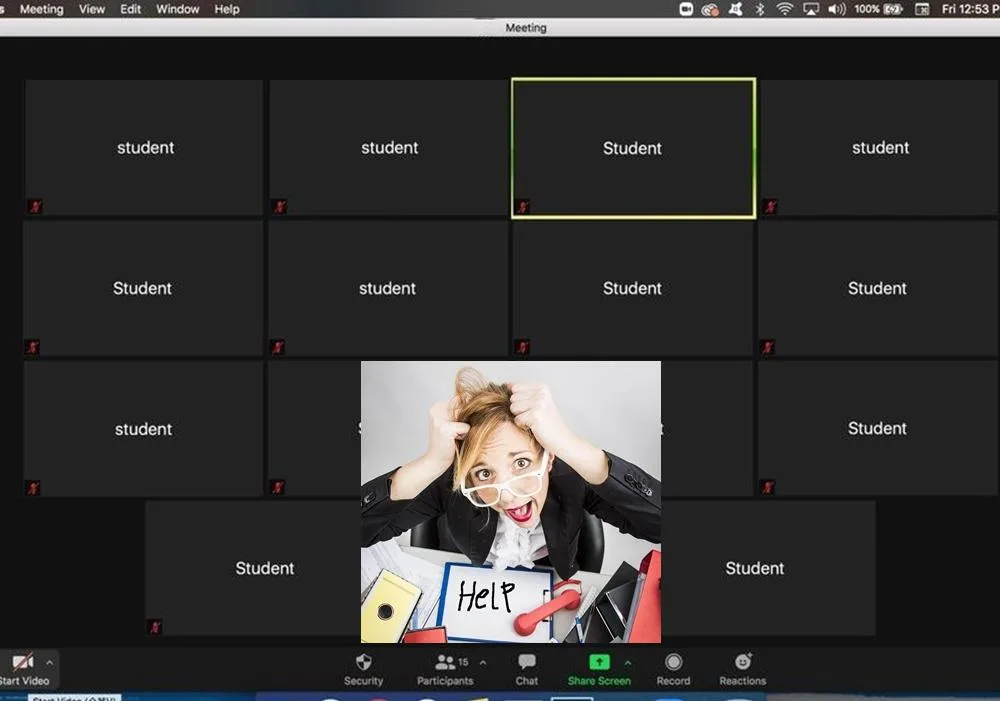Open the Chat panel

527,662
